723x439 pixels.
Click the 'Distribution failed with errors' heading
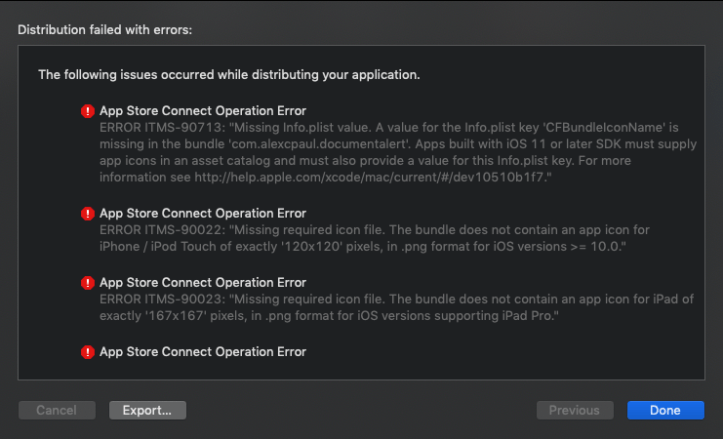pos(105,30)
